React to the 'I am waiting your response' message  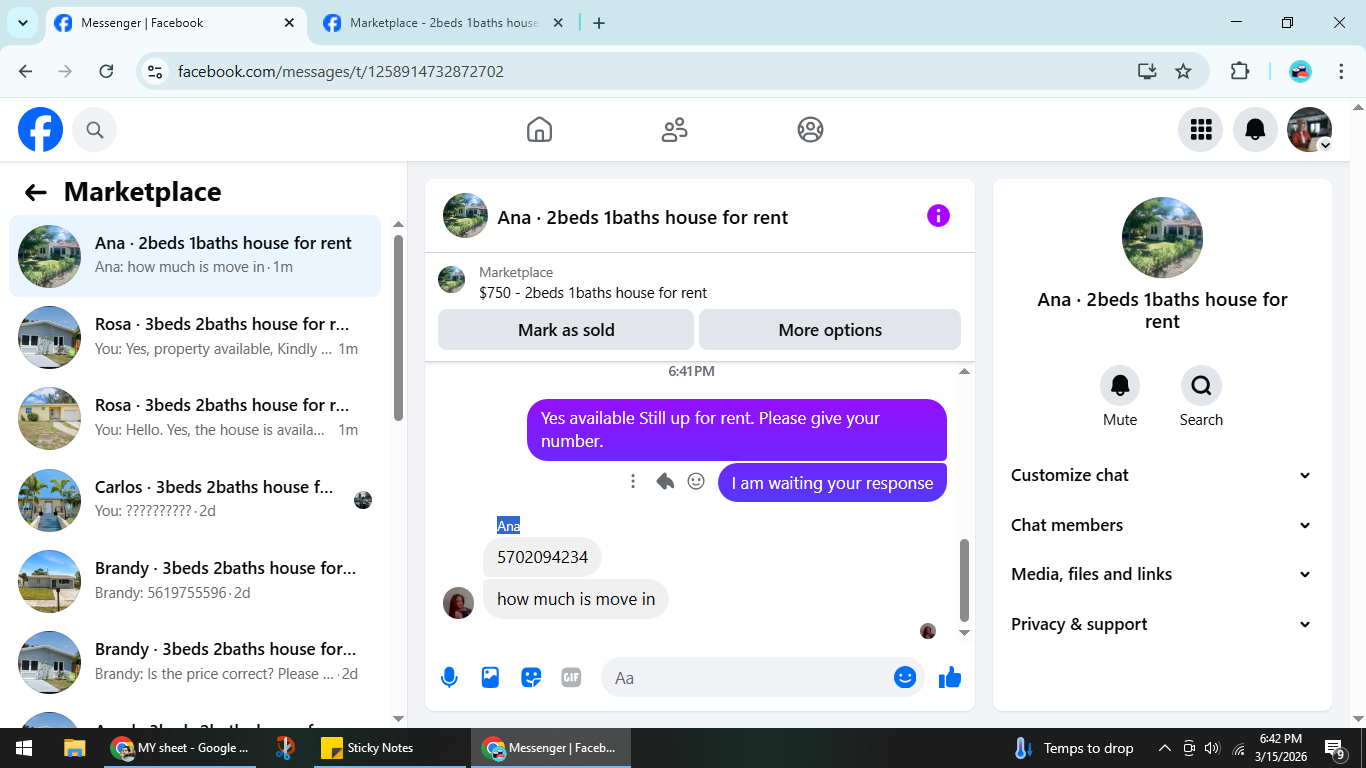pos(696,482)
